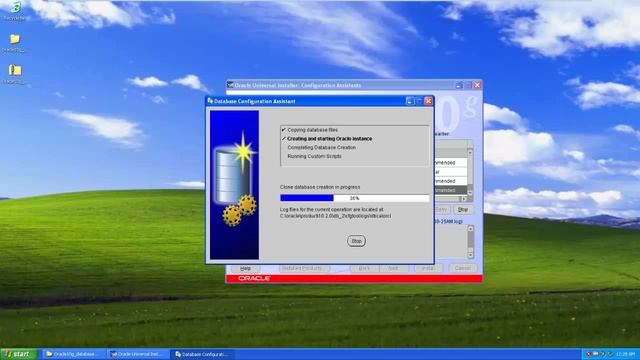Click the assistants list horizontal scroll right arrow

464,199
